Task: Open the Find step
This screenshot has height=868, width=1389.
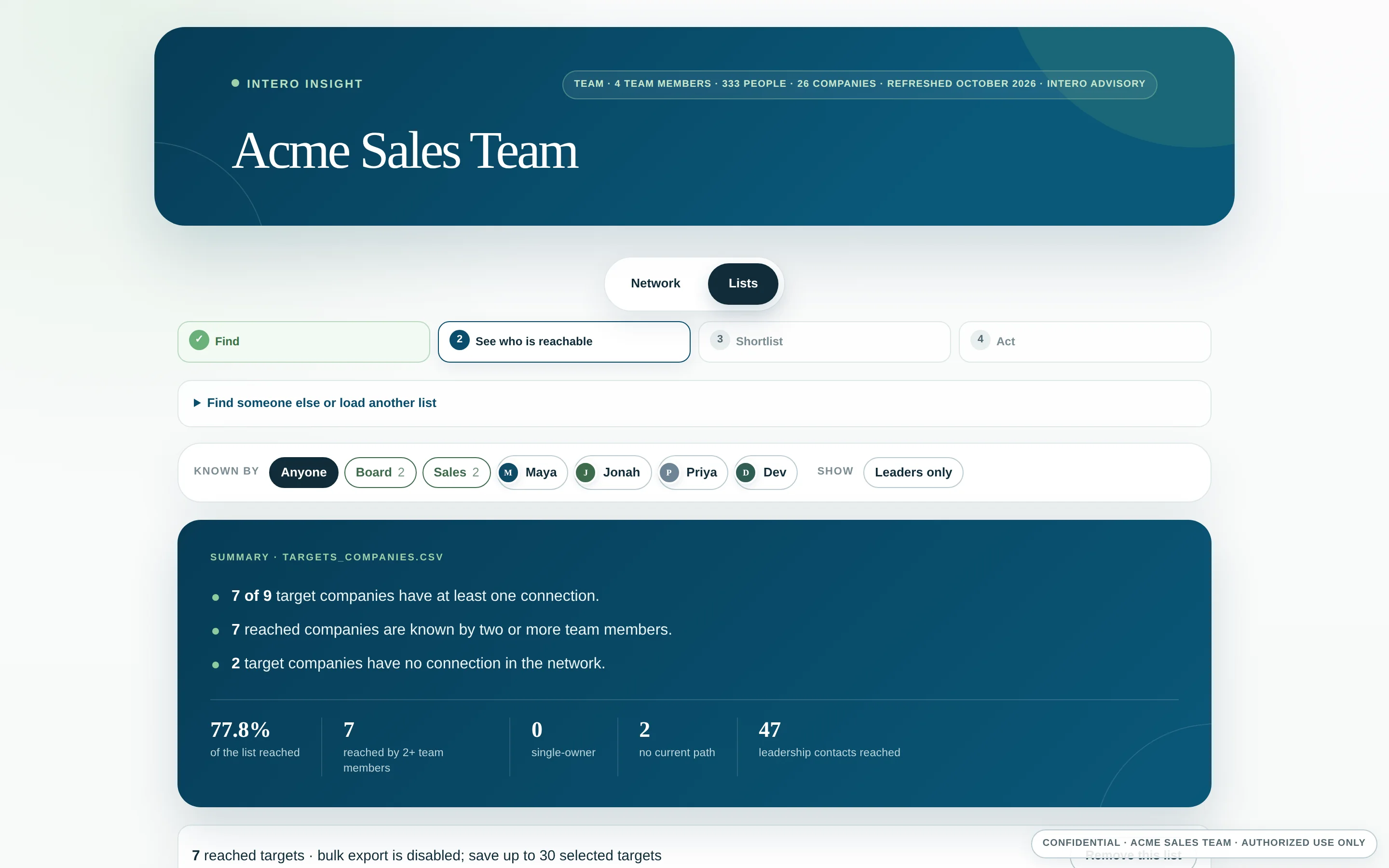Action: coord(304,341)
